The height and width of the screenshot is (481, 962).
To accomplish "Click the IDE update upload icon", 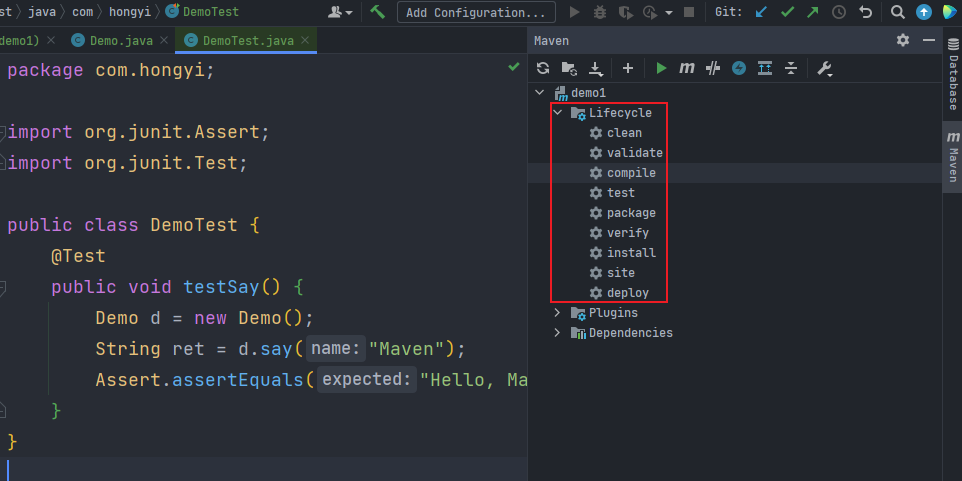I will click(x=924, y=12).
